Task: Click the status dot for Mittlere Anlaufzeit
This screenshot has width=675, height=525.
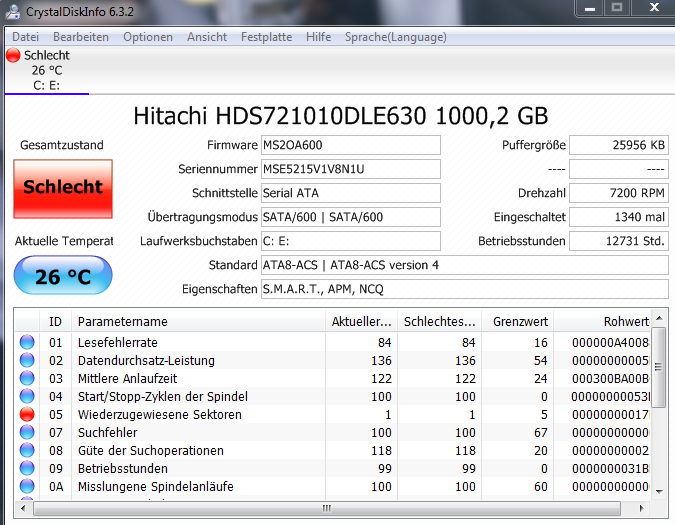Action: 27,378
